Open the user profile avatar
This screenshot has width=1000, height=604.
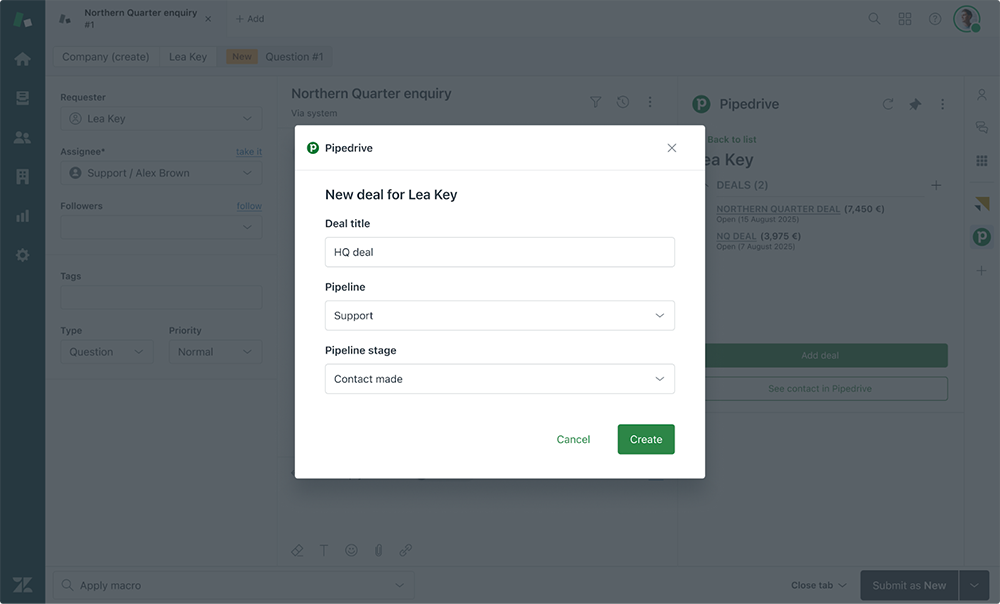pos(967,19)
